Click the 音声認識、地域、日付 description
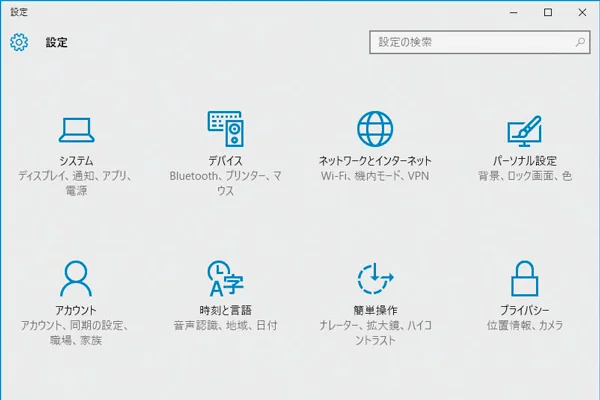This screenshot has height=400, width=600. [225, 325]
